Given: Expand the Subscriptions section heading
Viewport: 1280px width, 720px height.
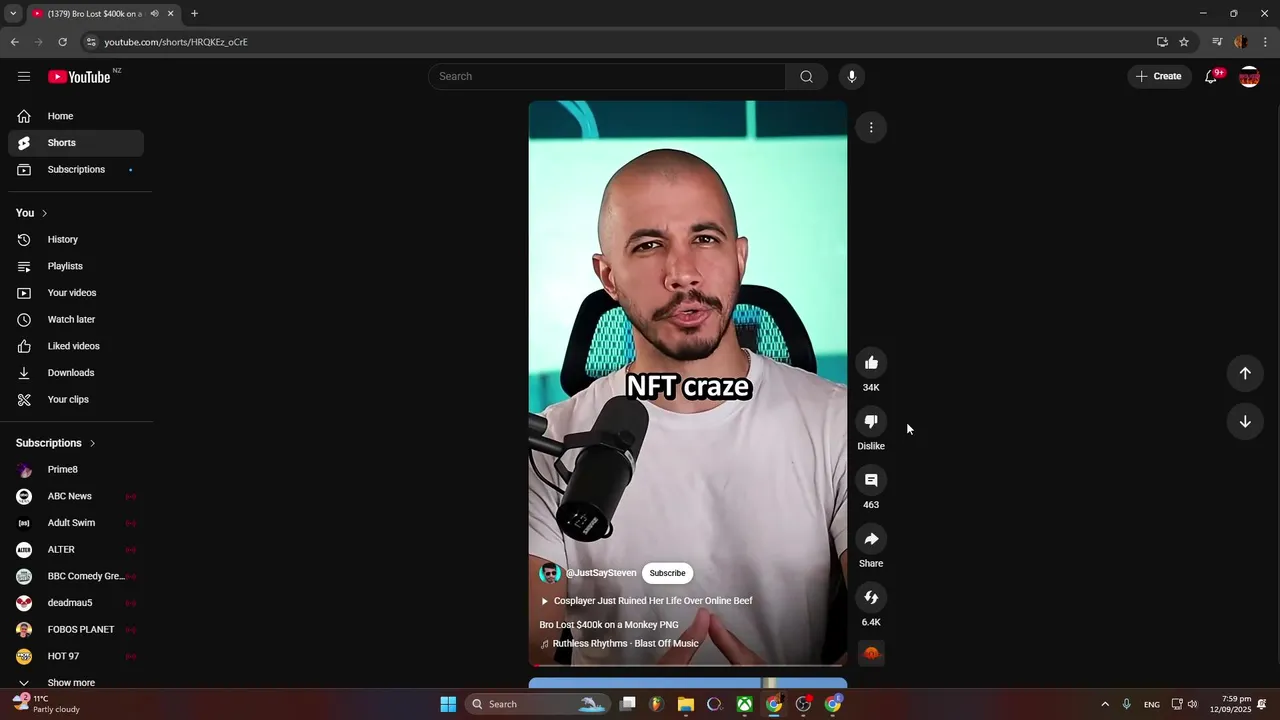Looking at the screenshot, I should [x=56, y=443].
